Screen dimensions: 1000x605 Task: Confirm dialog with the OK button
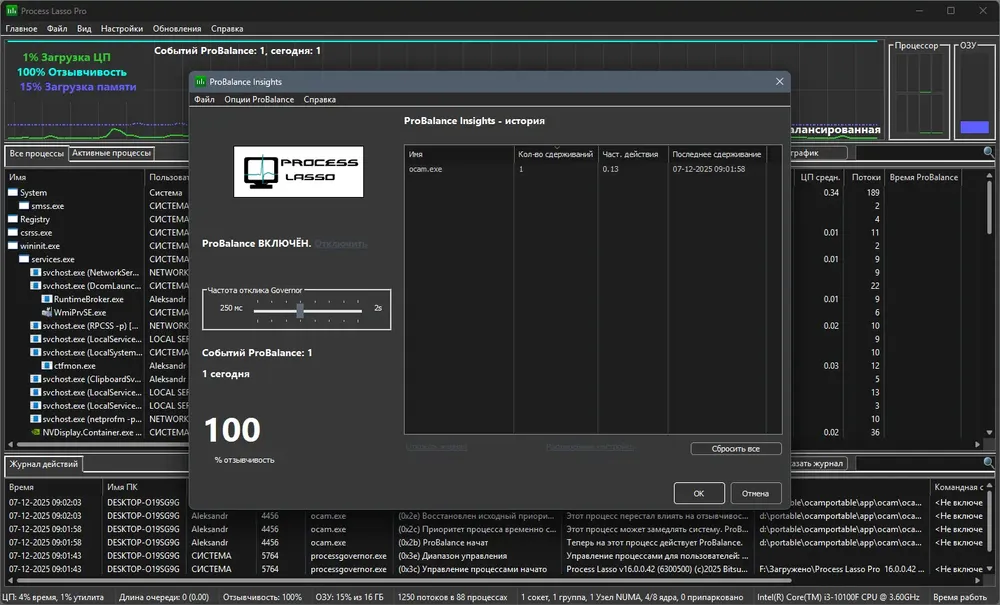tap(699, 493)
